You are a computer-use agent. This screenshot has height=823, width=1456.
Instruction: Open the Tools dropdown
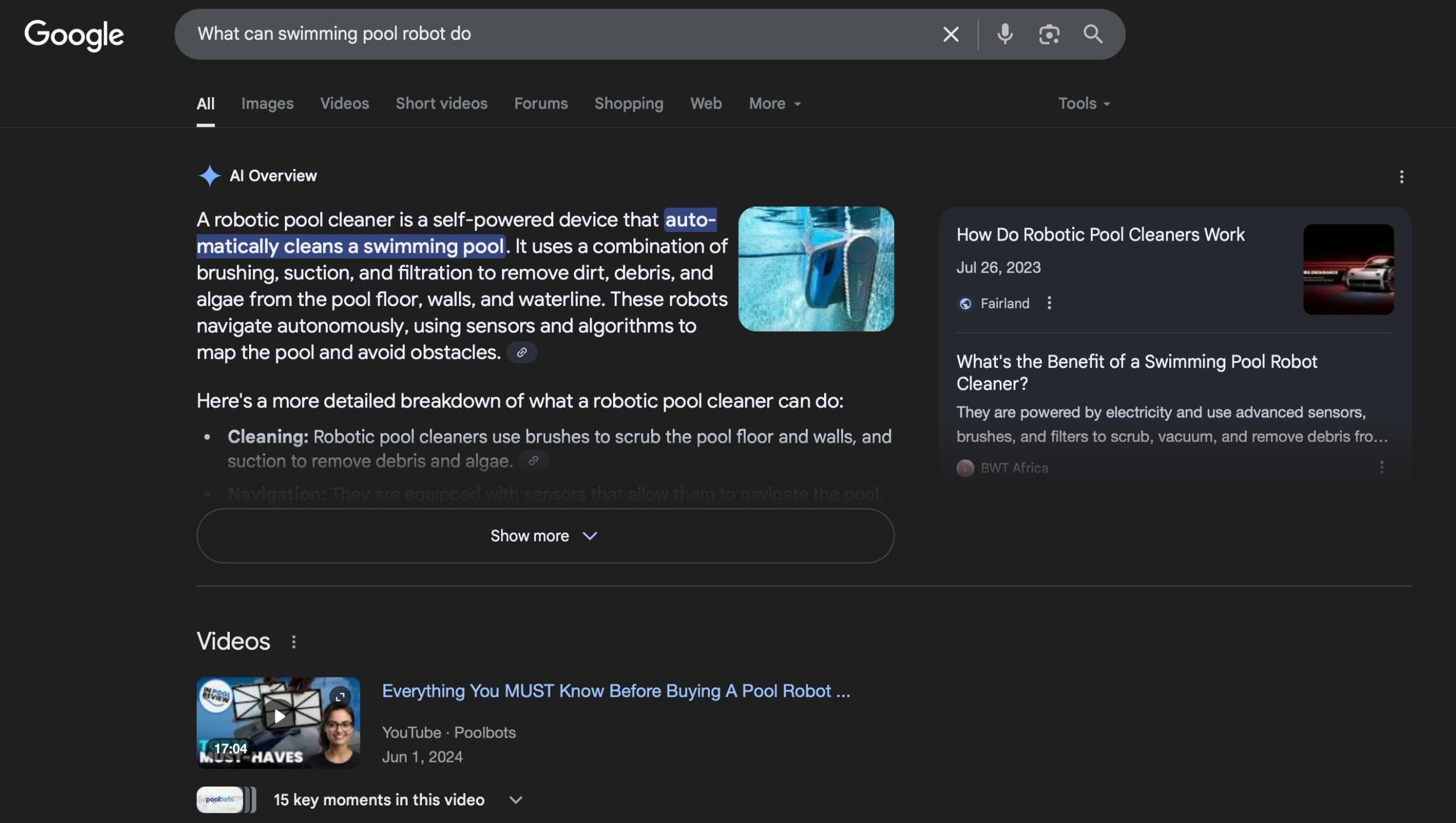pyautogui.click(x=1083, y=104)
